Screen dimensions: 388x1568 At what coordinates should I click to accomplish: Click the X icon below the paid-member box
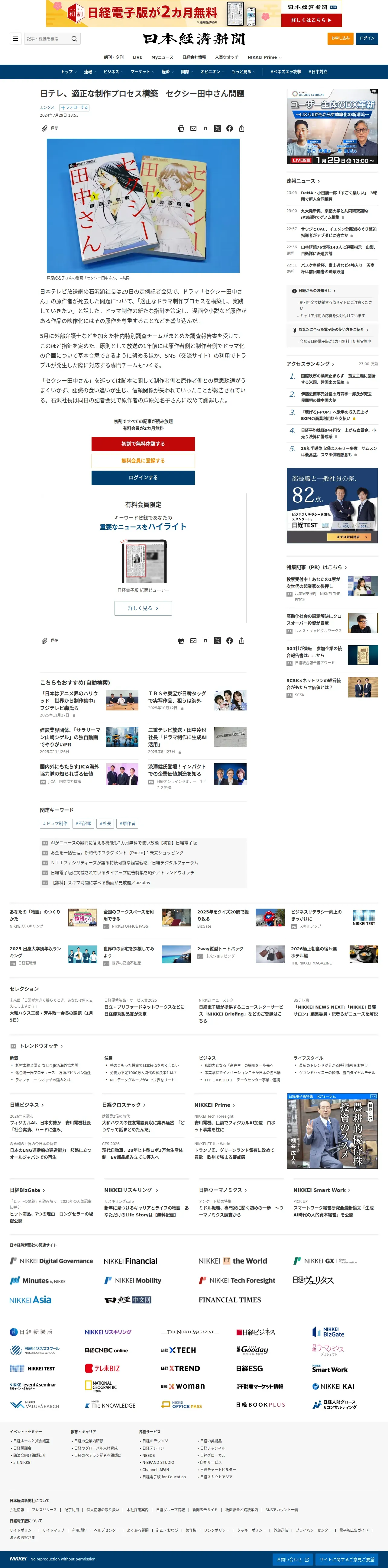pyautogui.click(x=218, y=641)
